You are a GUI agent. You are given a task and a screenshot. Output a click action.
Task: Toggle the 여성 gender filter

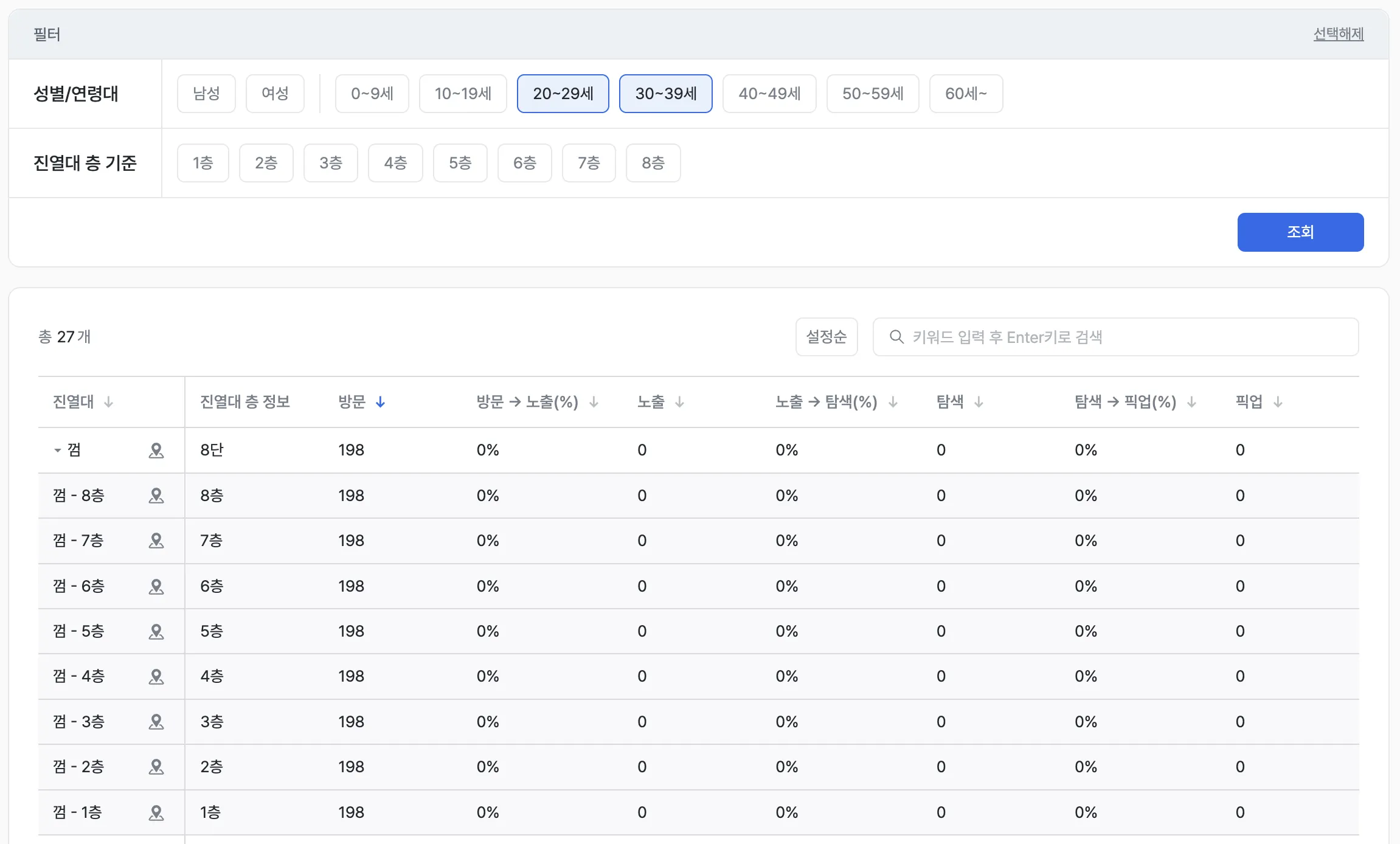[x=275, y=94]
